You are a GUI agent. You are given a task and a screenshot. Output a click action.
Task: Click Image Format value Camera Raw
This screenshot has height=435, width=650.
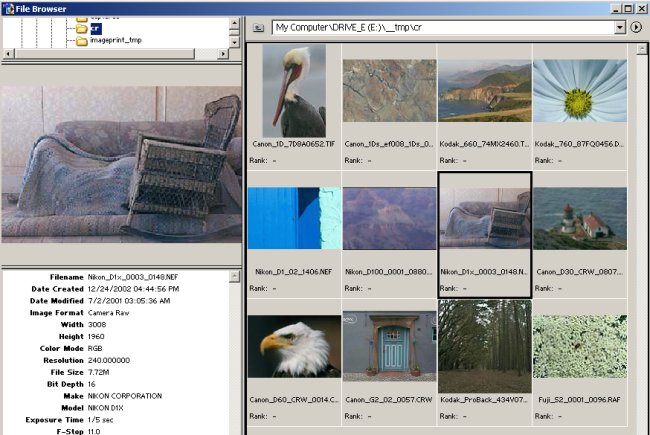coord(109,313)
